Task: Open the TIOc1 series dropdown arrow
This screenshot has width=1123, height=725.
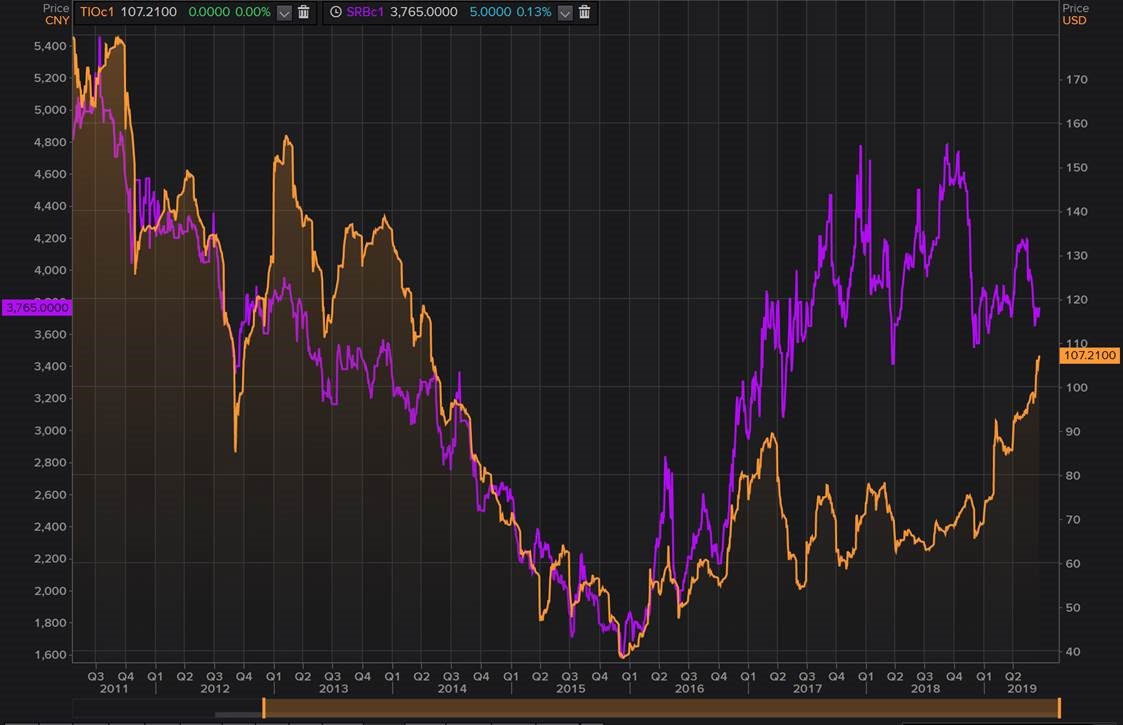Action: click(284, 12)
